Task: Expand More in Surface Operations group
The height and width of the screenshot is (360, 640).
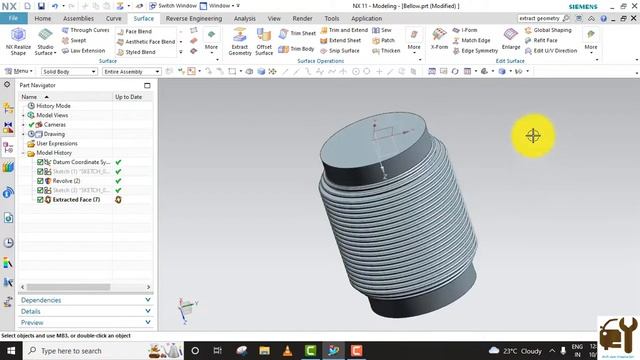Action: tap(414, 42)
